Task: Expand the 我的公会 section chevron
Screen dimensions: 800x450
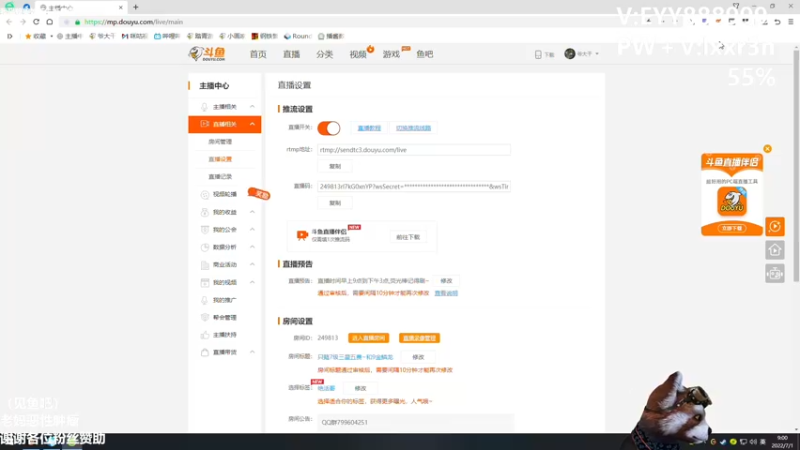Action: coord(252,230)
